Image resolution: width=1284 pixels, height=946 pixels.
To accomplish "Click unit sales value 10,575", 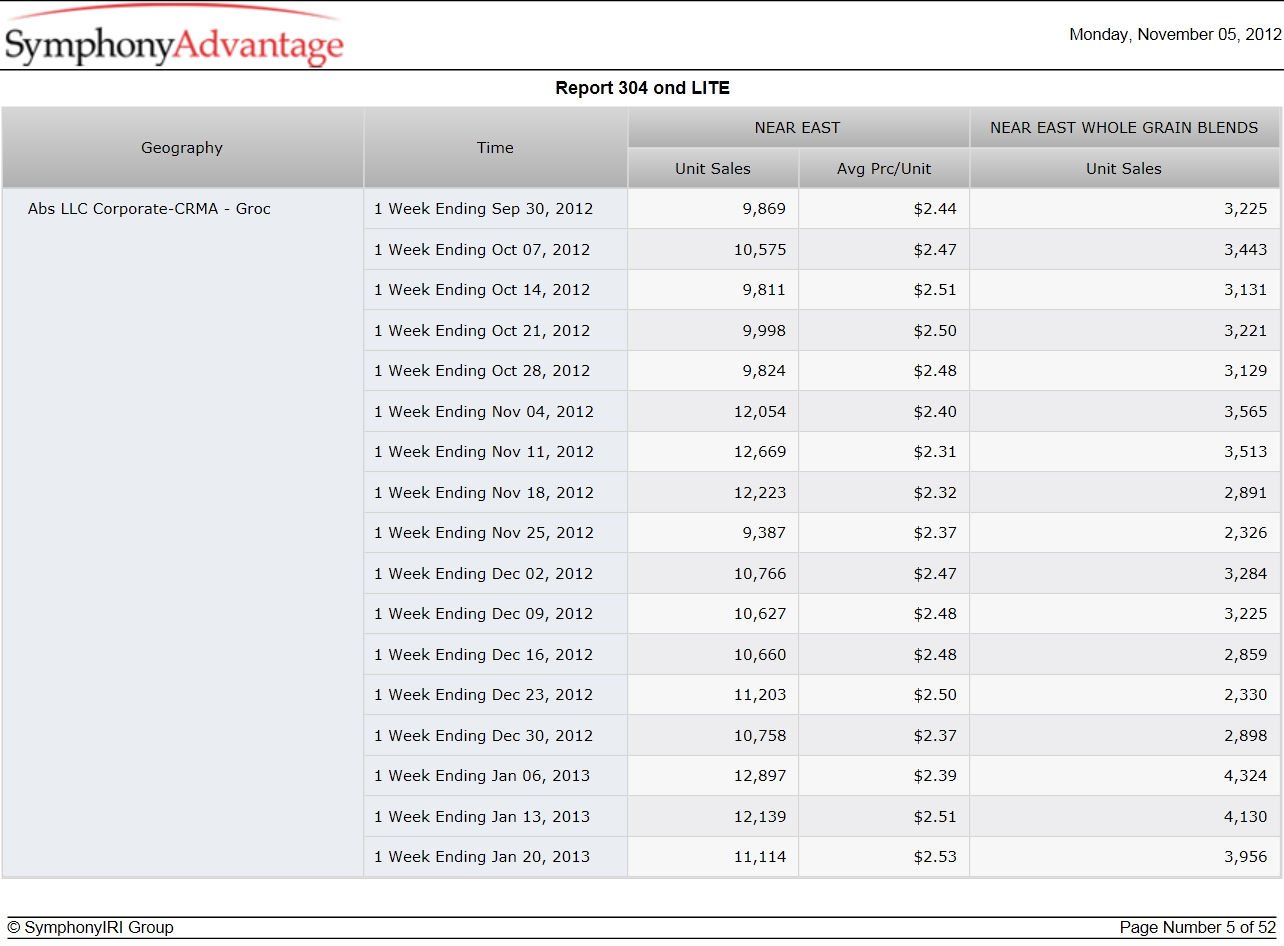I will tap(760, 250).
